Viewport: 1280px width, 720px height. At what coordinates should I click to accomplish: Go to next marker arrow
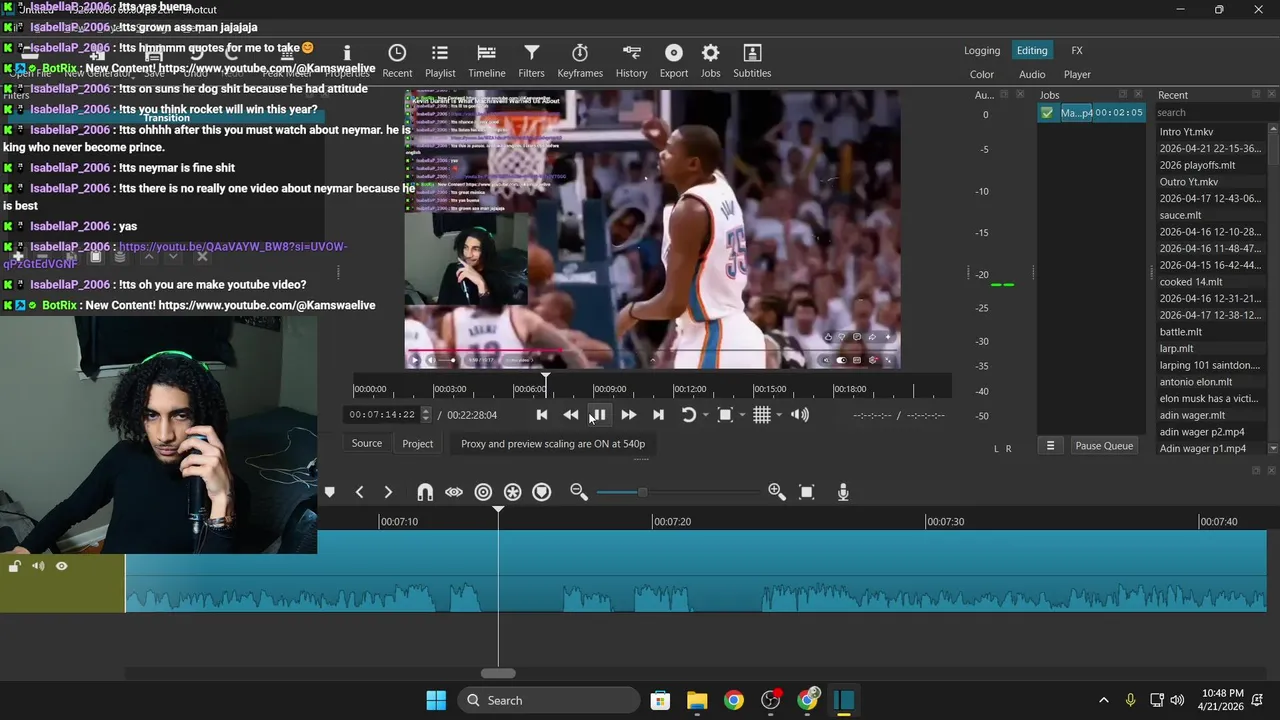coord(388,492)
